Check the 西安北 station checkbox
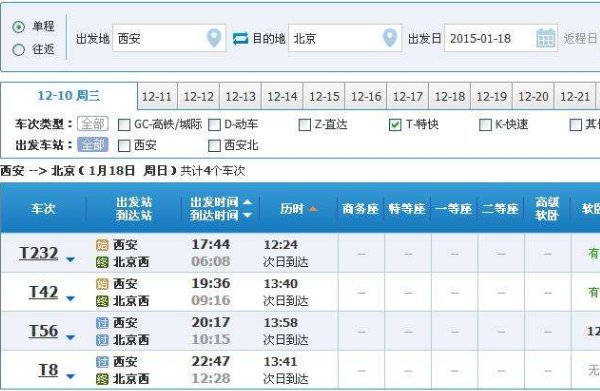Image resolution: width=600 pixels, height=391 pixels. (x=214, y=145)
